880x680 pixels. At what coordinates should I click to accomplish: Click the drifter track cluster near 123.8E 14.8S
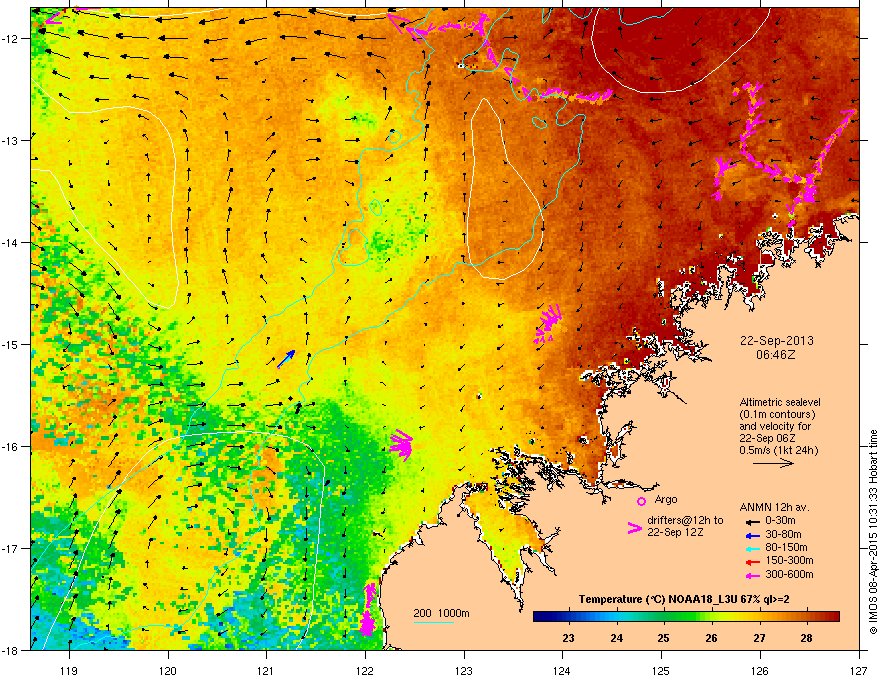547,324
